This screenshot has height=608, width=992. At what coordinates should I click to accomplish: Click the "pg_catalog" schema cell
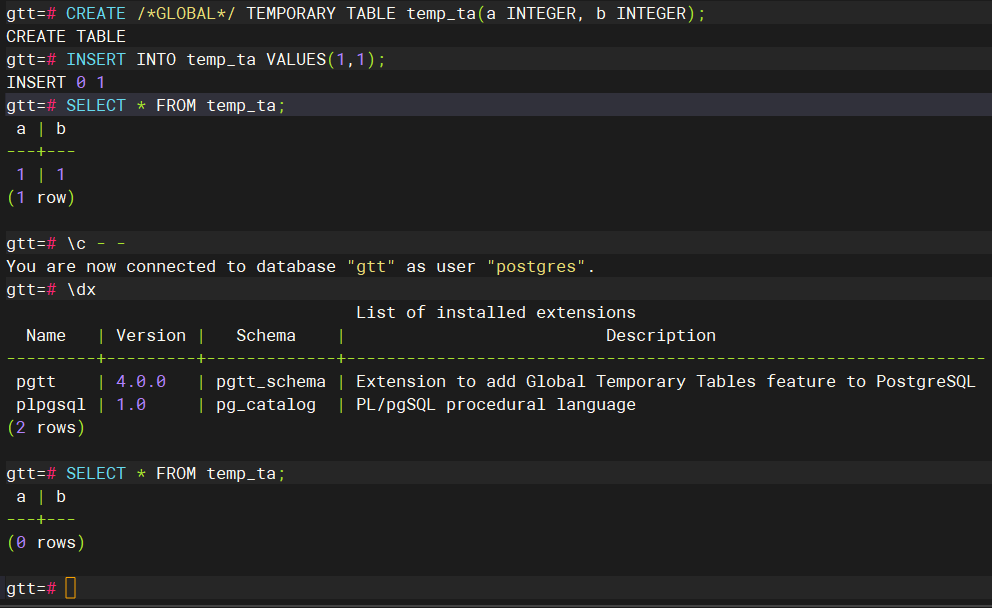pos(266,405)
